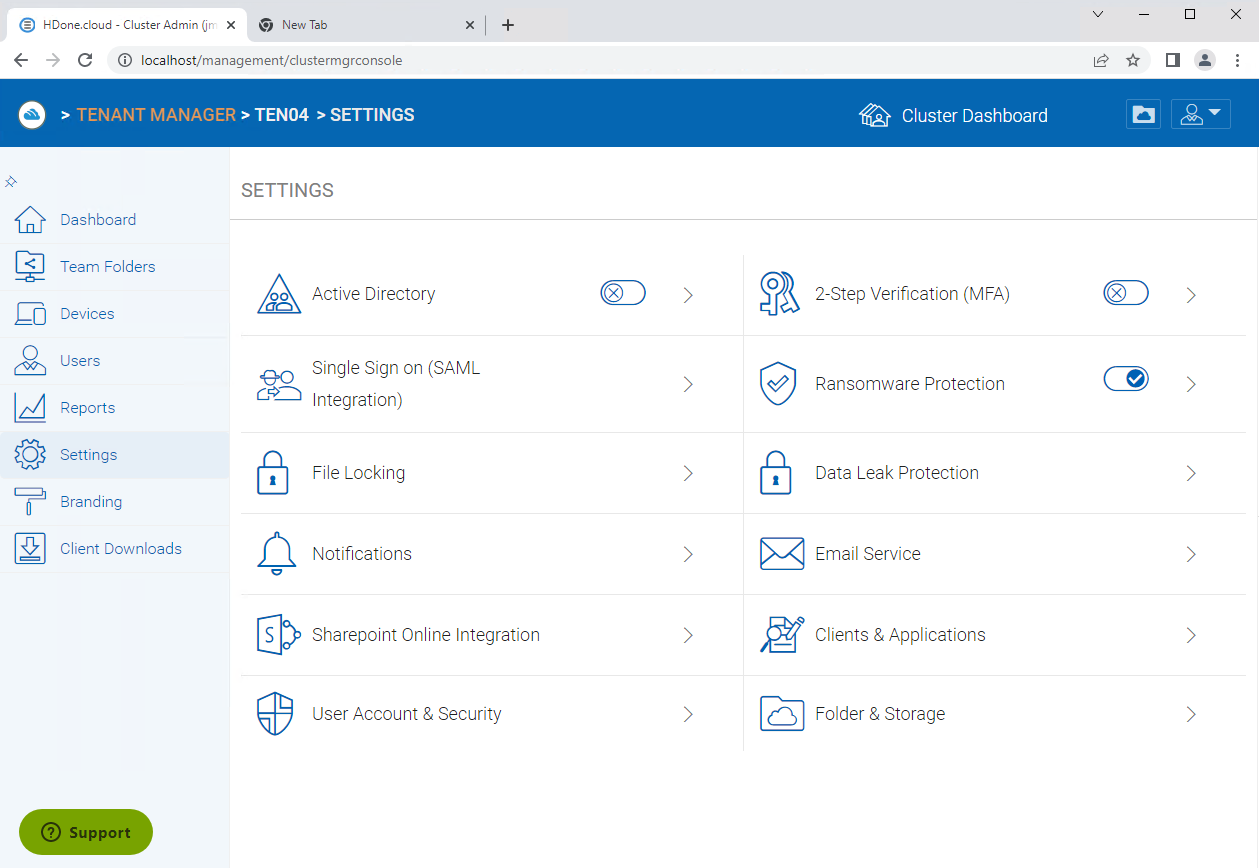Expand Ransomware Protection with its chevron

pyautogui.click(x=1191, y=384)
